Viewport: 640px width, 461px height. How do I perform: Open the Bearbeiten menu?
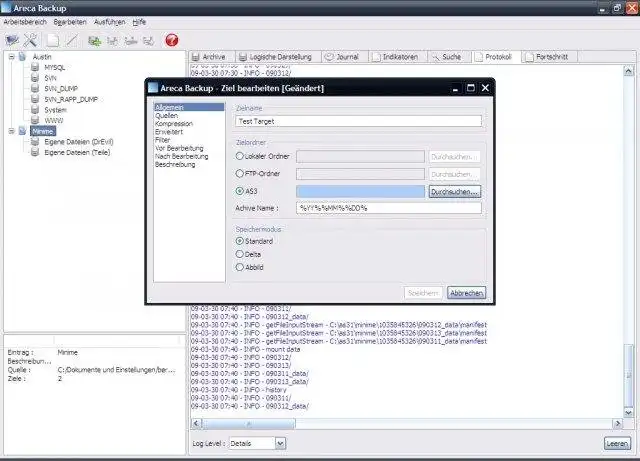pyautogui.click(x=70, y=22)
